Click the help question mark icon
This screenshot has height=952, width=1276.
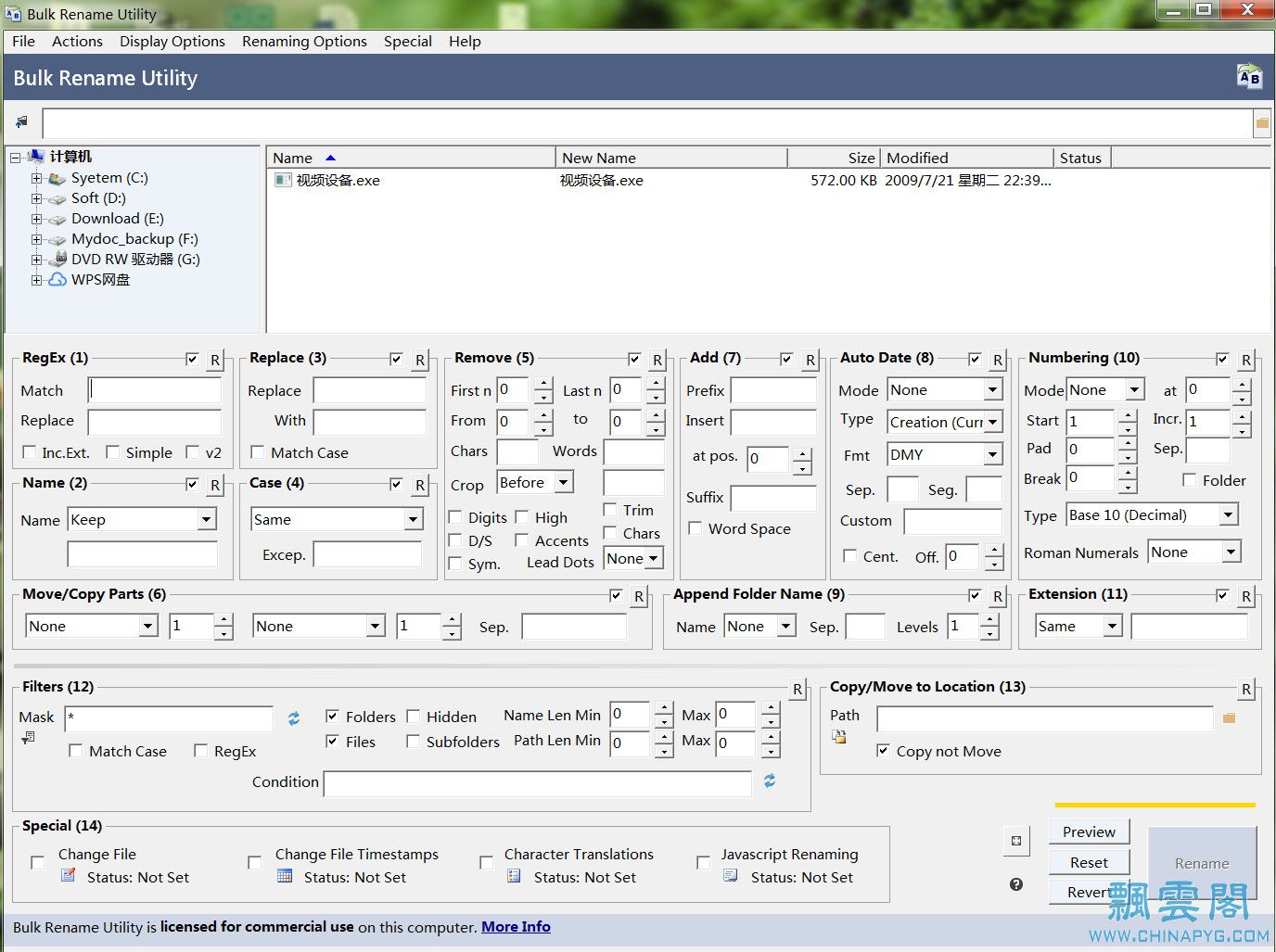click(x=1016, y=884)
